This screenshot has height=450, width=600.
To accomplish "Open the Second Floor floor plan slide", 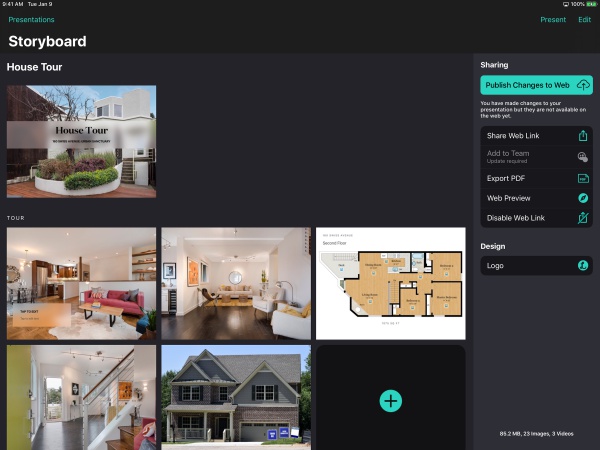I will [391, 284].
